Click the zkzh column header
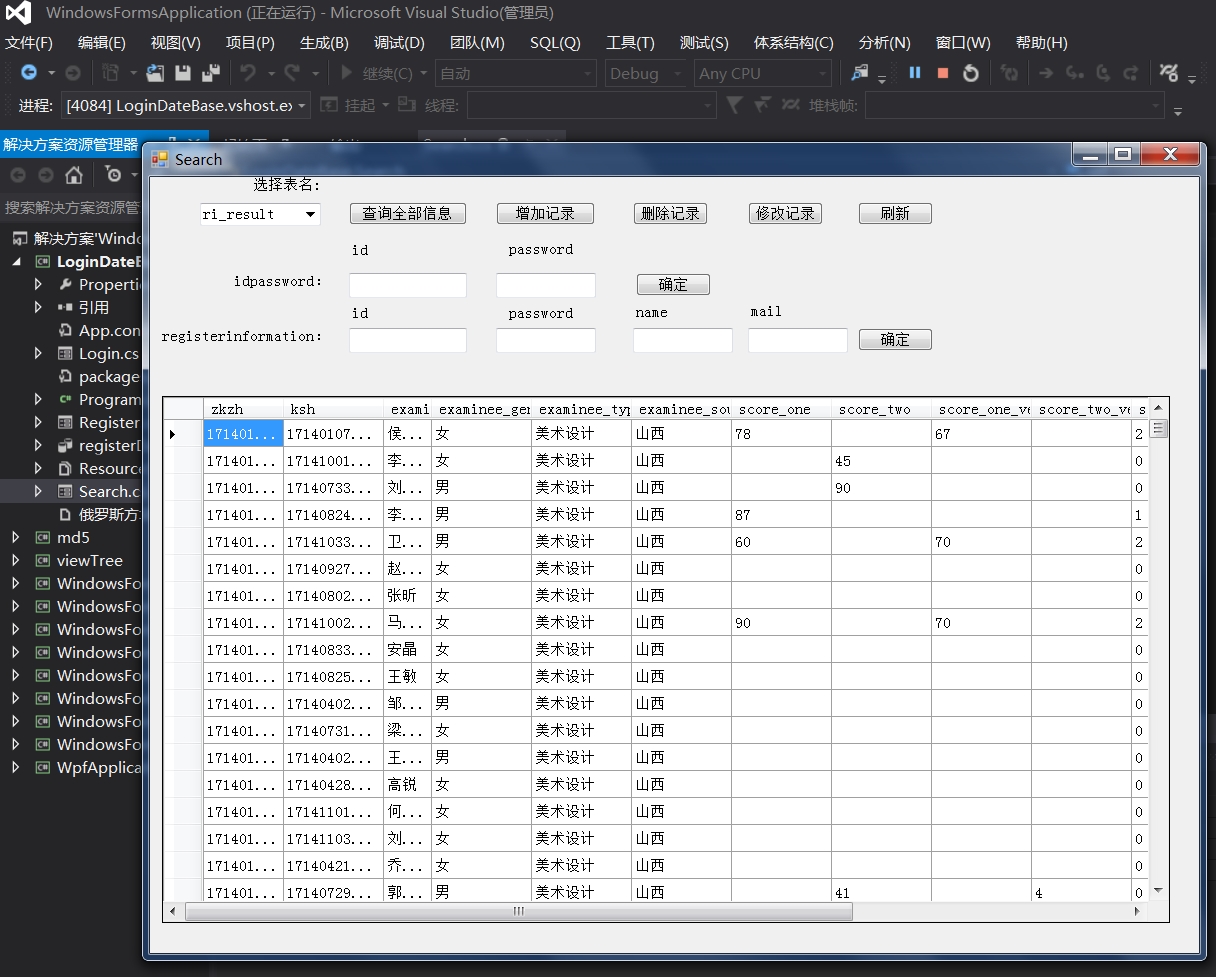This screenshot has height=977, width=1216. pyautogui.click(x=243, y=409)
